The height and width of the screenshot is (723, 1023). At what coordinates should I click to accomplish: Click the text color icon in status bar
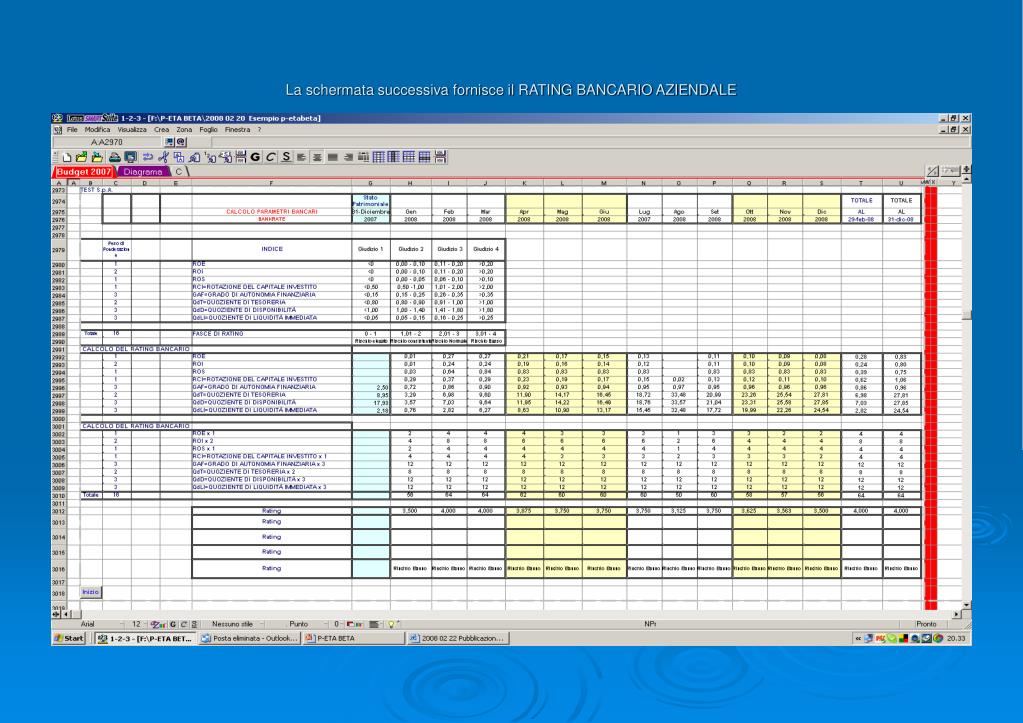[x=158, y=624]
